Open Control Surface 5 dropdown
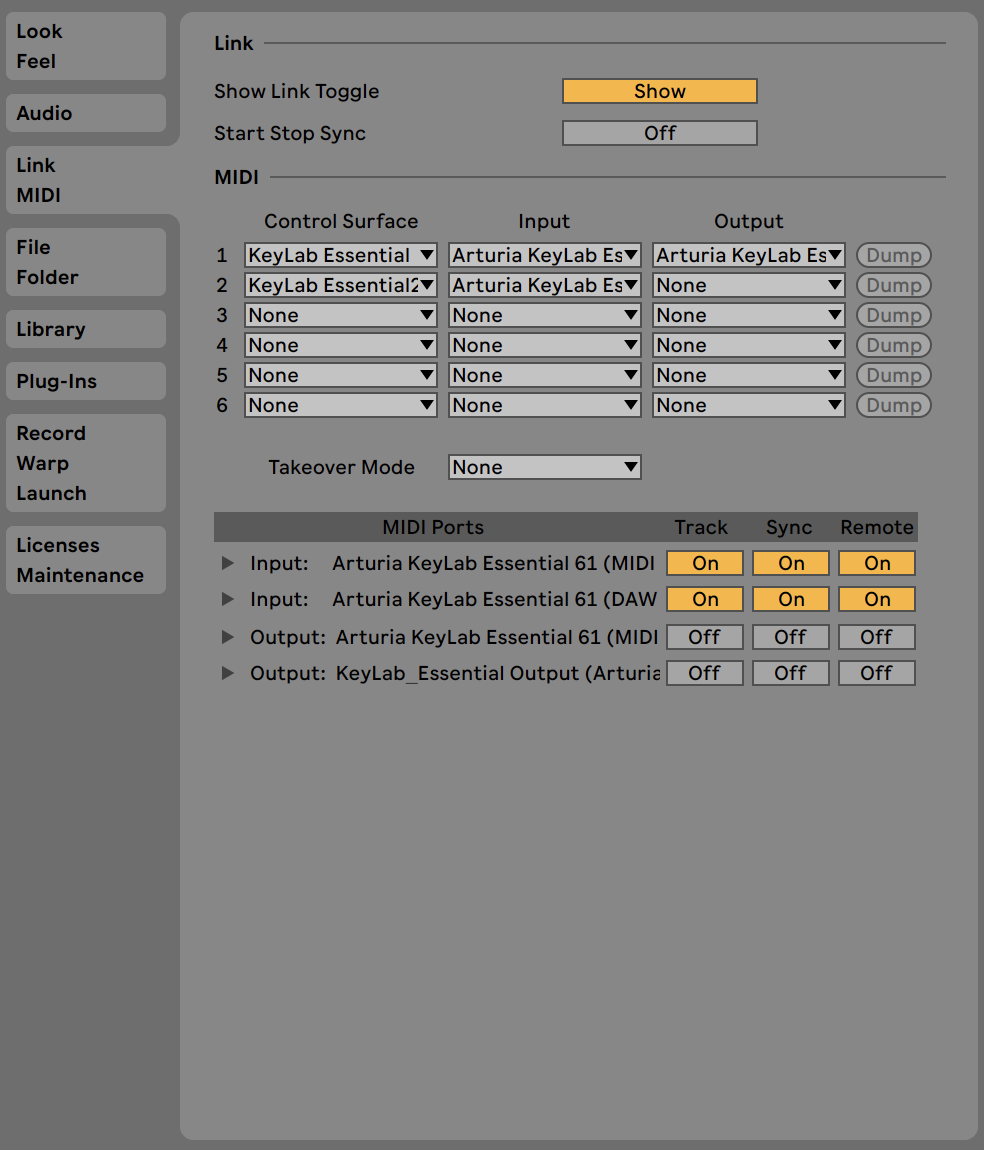The height and width of the screenshot is (1150, 984). 341,376
